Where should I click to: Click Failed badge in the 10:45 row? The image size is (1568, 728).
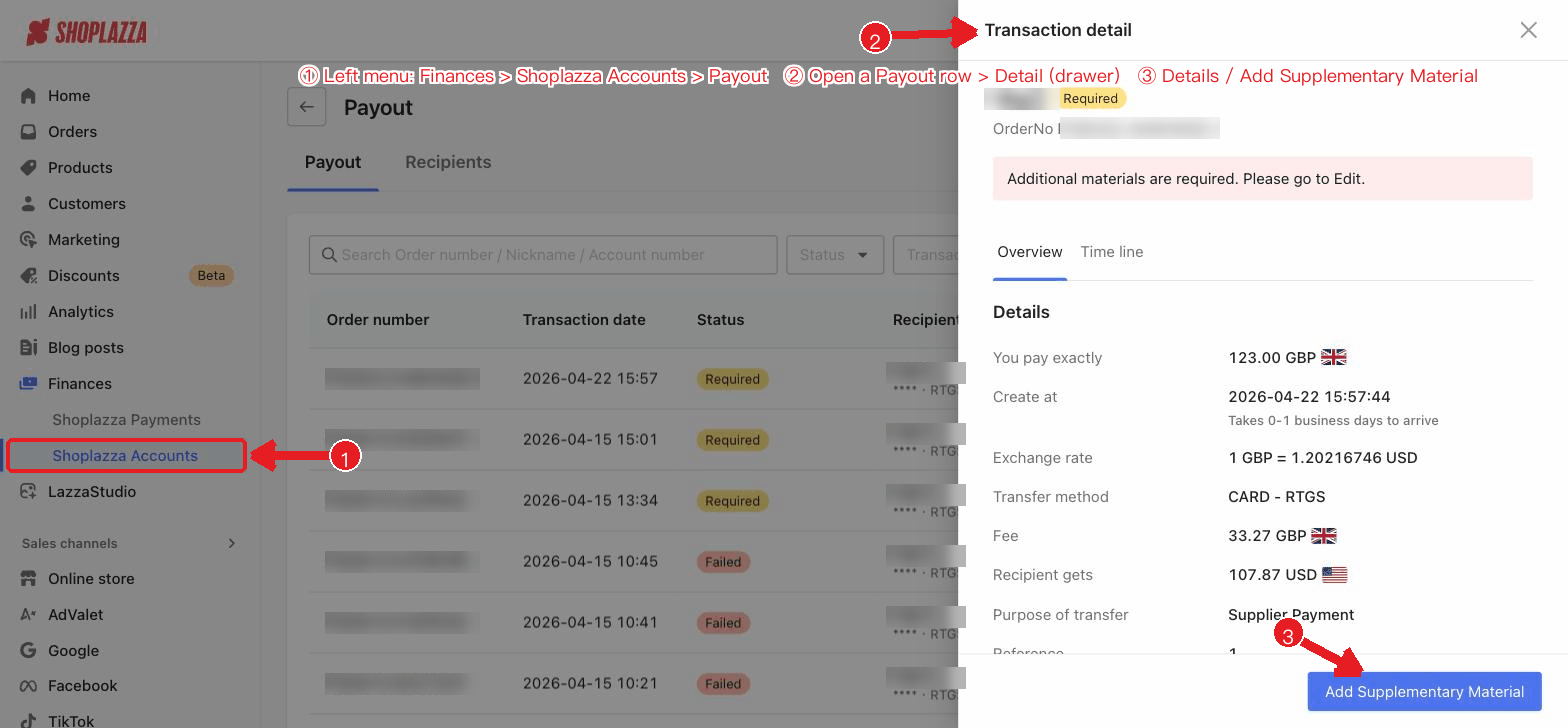coord(723,562)
